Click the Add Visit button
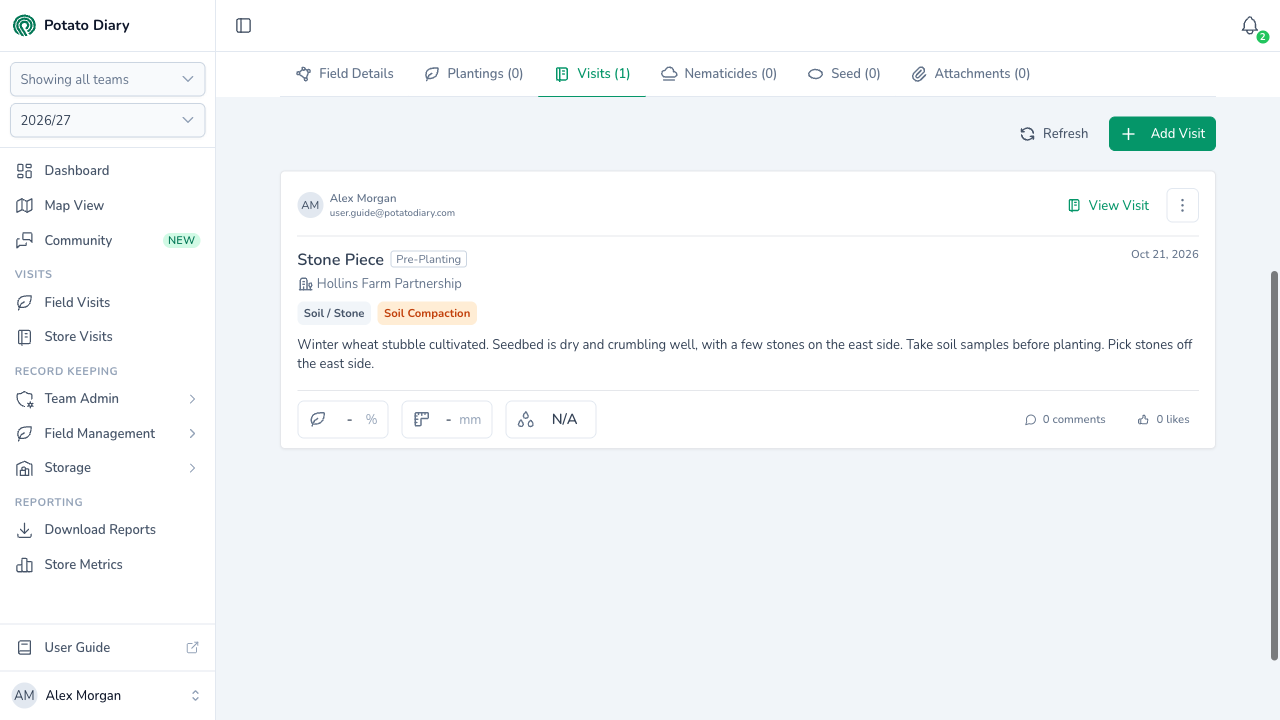This screenshot has width=1280, height=720. [x=1162, y=134]
